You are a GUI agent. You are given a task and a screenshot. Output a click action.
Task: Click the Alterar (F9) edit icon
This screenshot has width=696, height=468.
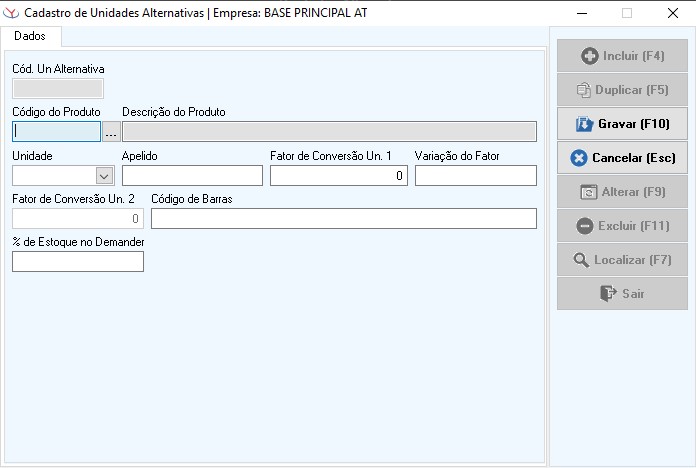pyautogui.click(x=590, y=192)
